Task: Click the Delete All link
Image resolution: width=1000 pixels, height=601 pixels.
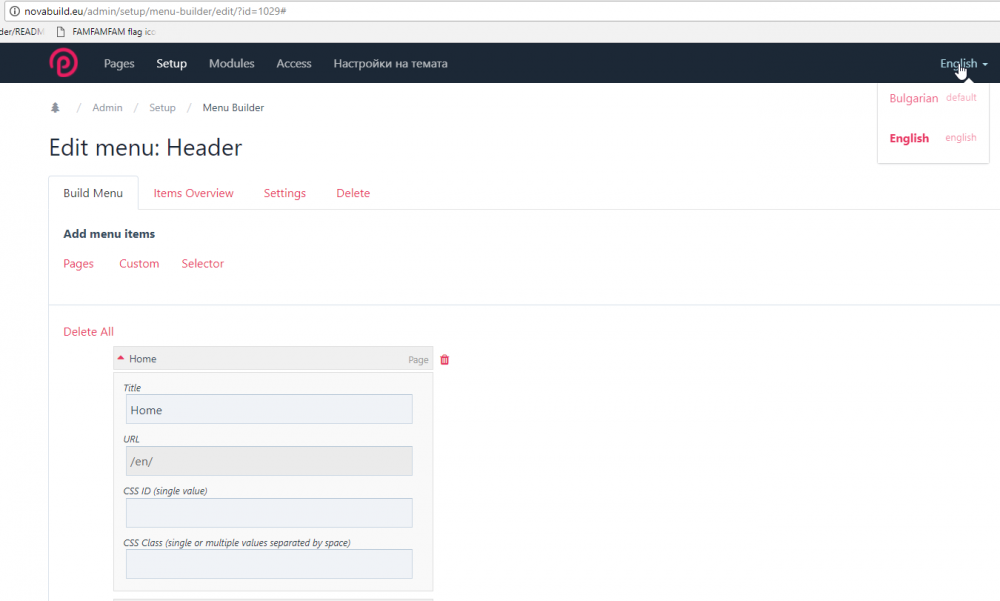Action: pos(86,331)
